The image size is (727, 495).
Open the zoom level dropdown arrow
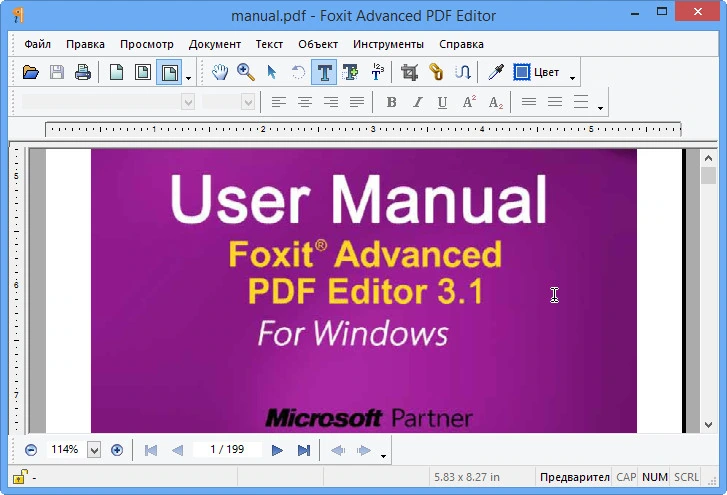click(94, 450)
